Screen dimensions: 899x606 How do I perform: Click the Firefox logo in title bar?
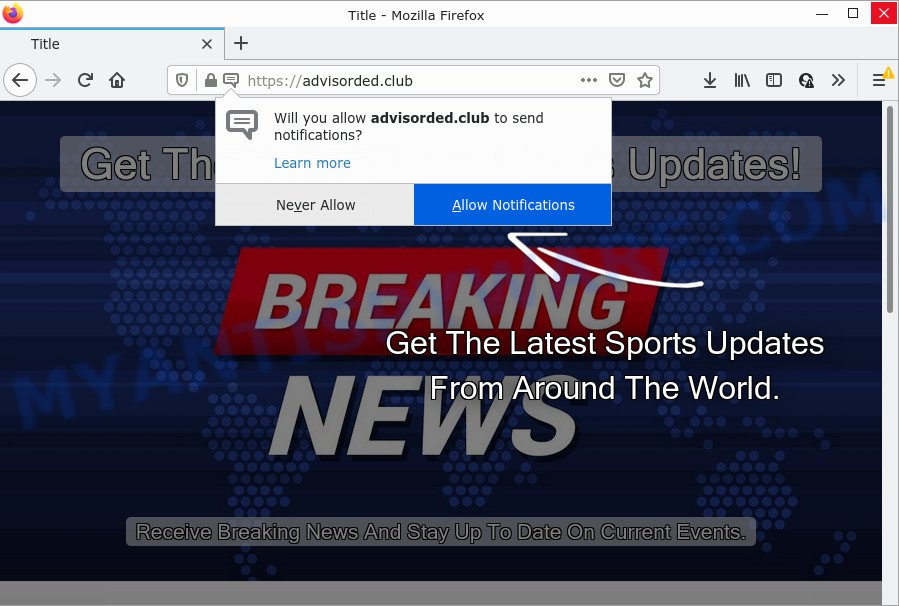12,13
